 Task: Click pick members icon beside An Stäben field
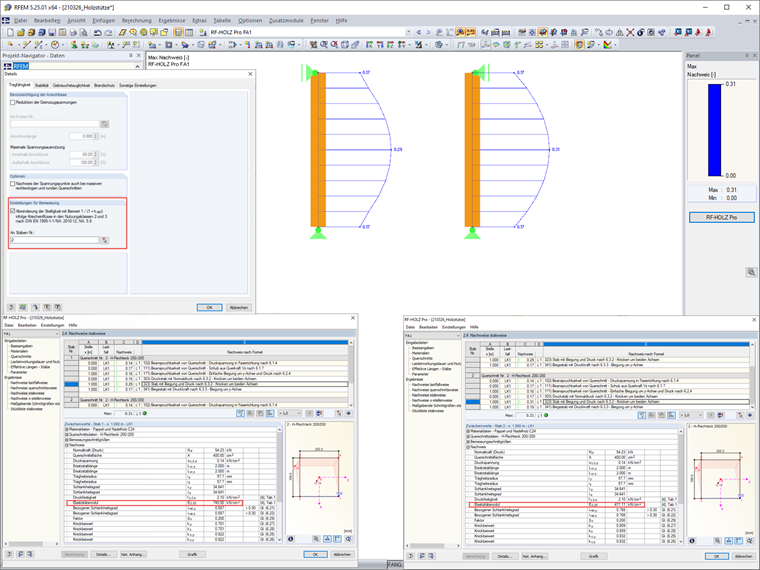click(x=105, y=240)
